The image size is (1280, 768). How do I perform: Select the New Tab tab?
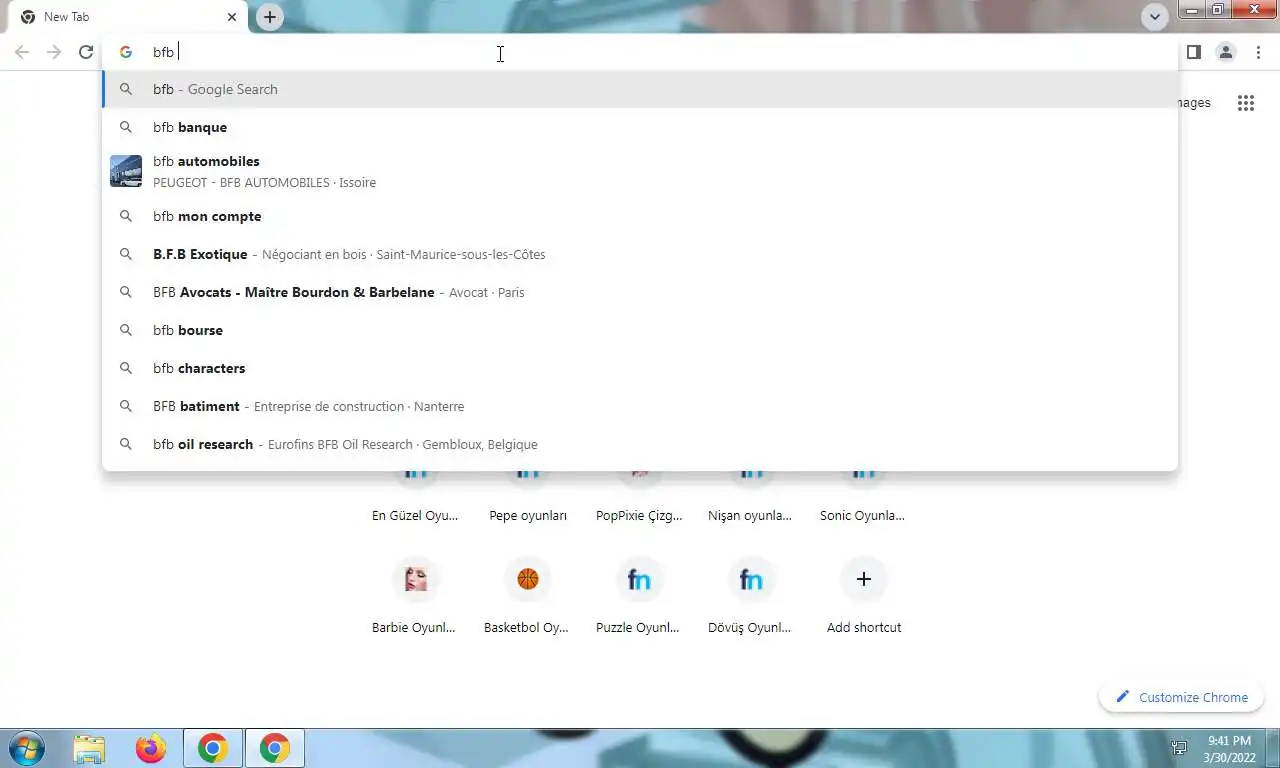(130, 17)
